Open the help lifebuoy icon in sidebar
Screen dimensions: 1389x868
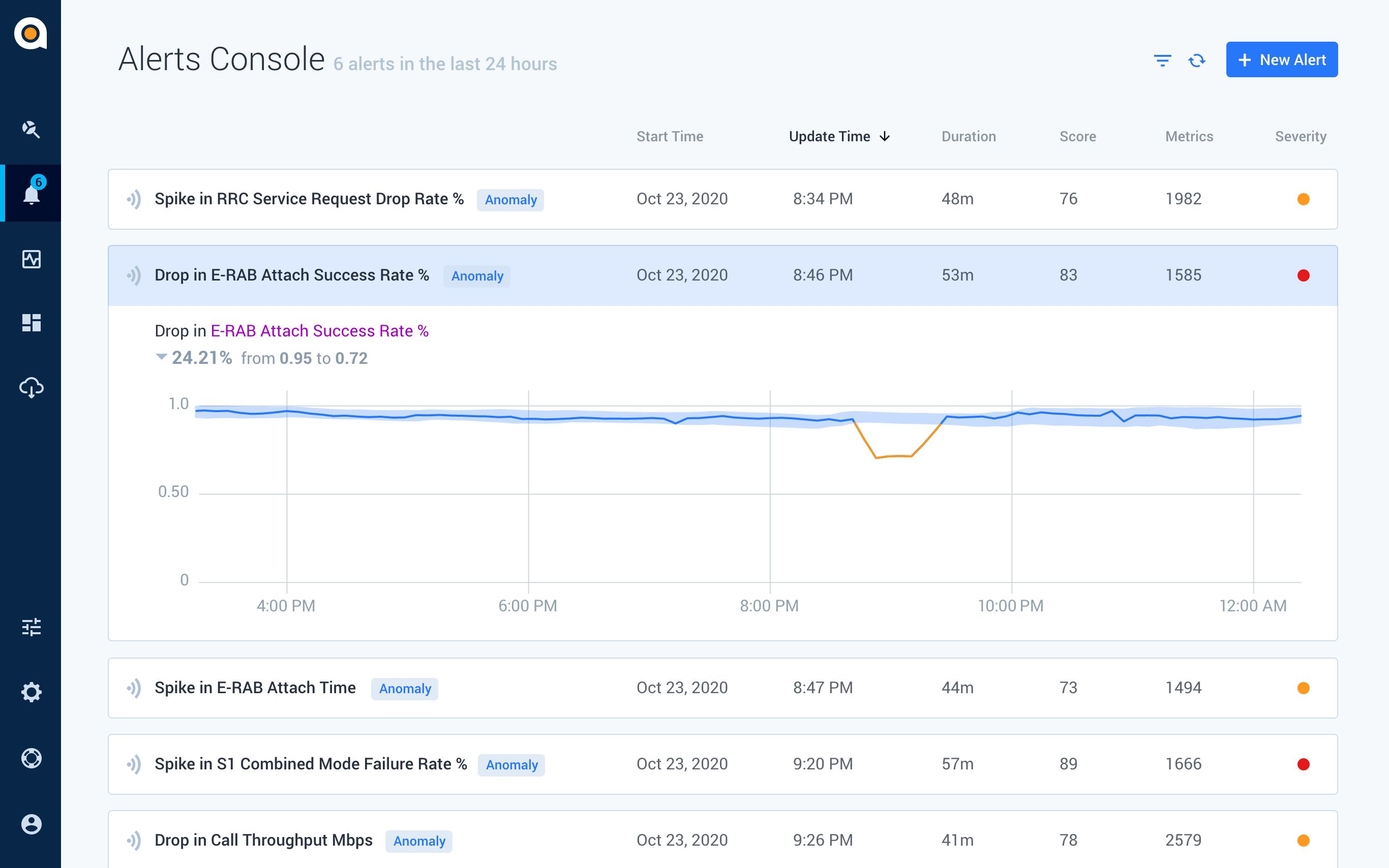[x=31, y=758]
